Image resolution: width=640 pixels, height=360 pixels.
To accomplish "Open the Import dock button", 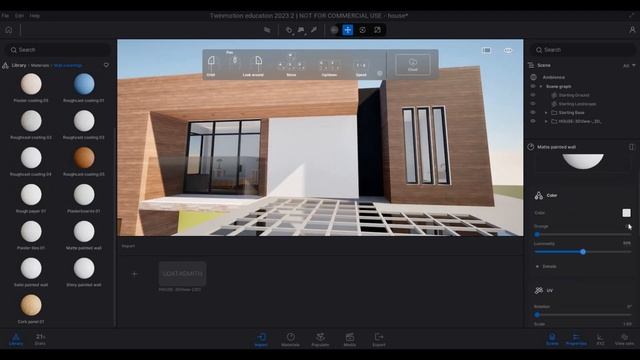I will point(261,339).
